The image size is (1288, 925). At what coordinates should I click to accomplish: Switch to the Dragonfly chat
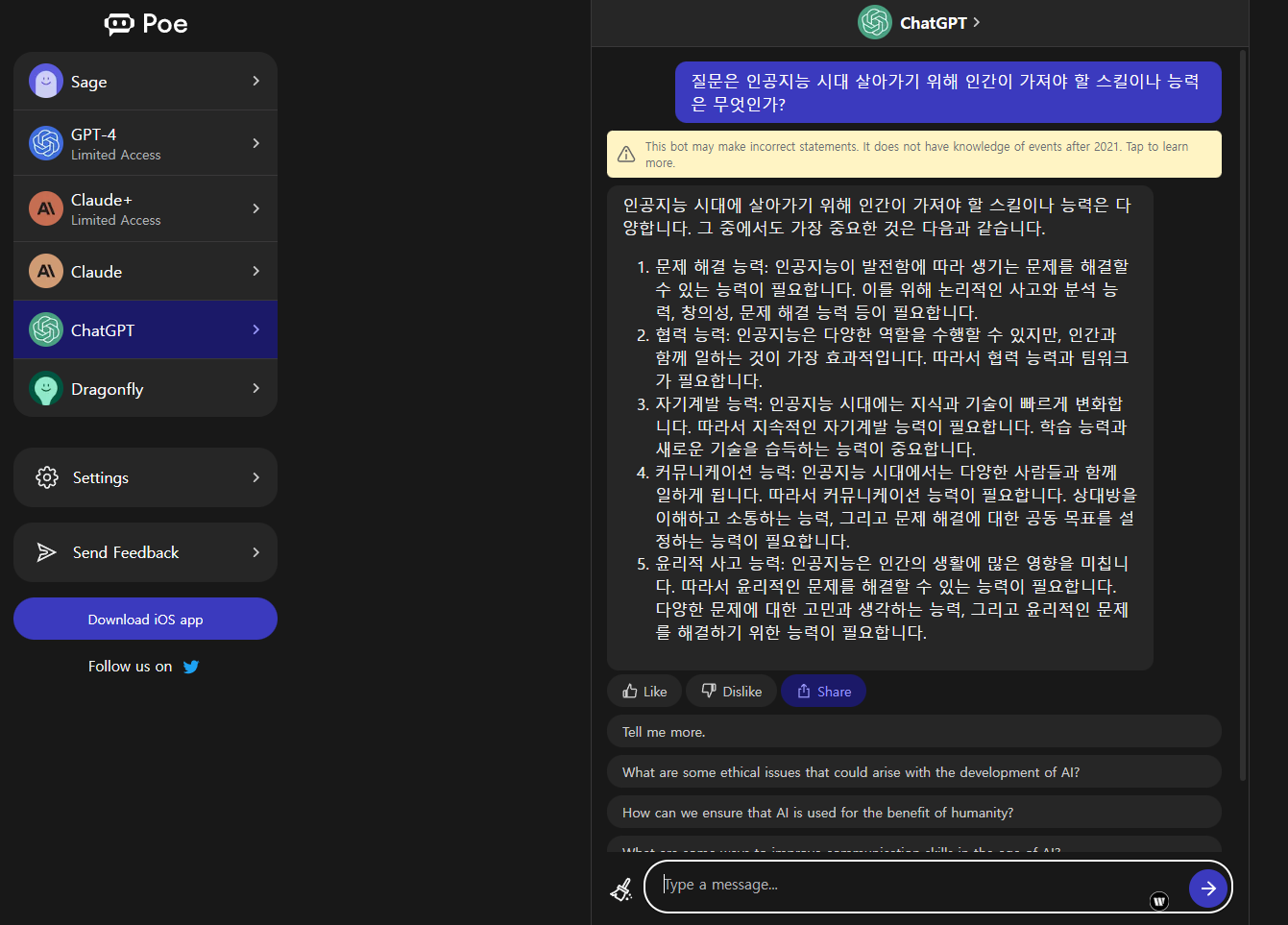coord(145,389)
